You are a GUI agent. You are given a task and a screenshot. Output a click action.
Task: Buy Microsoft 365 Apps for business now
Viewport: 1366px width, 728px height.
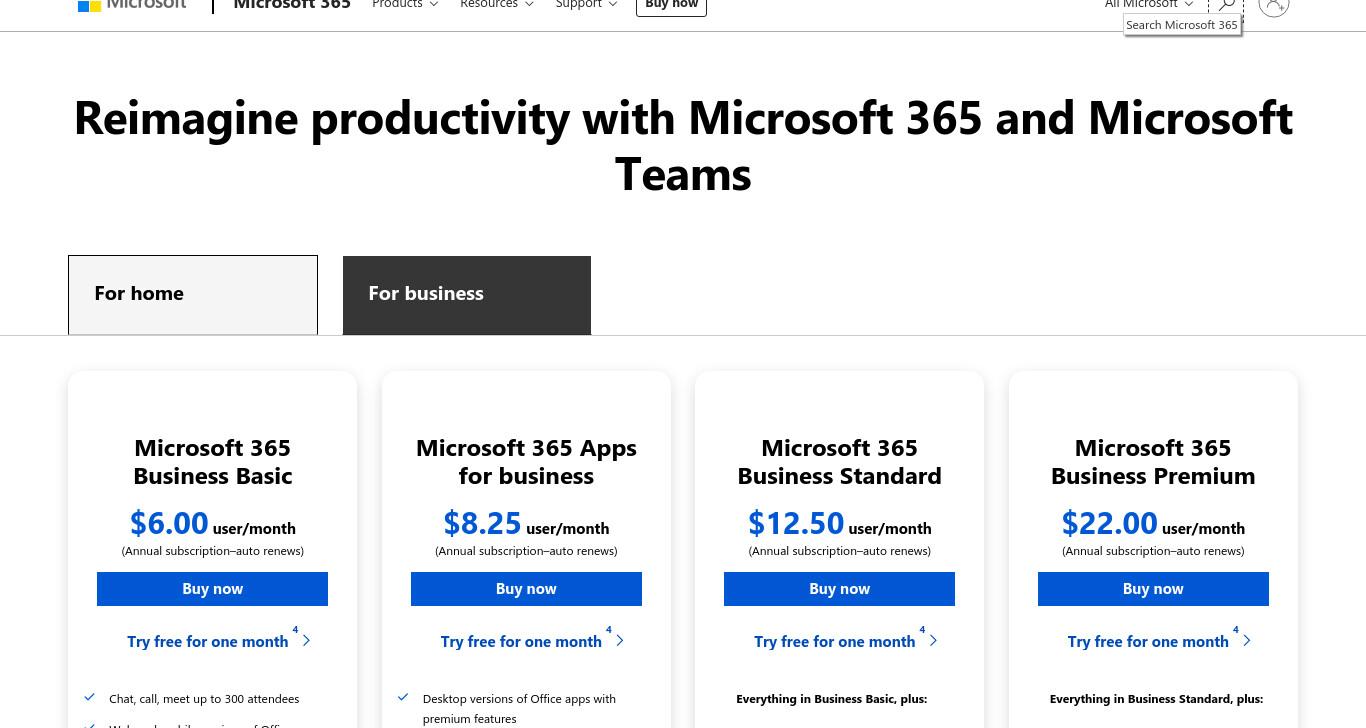coord(526,589)
